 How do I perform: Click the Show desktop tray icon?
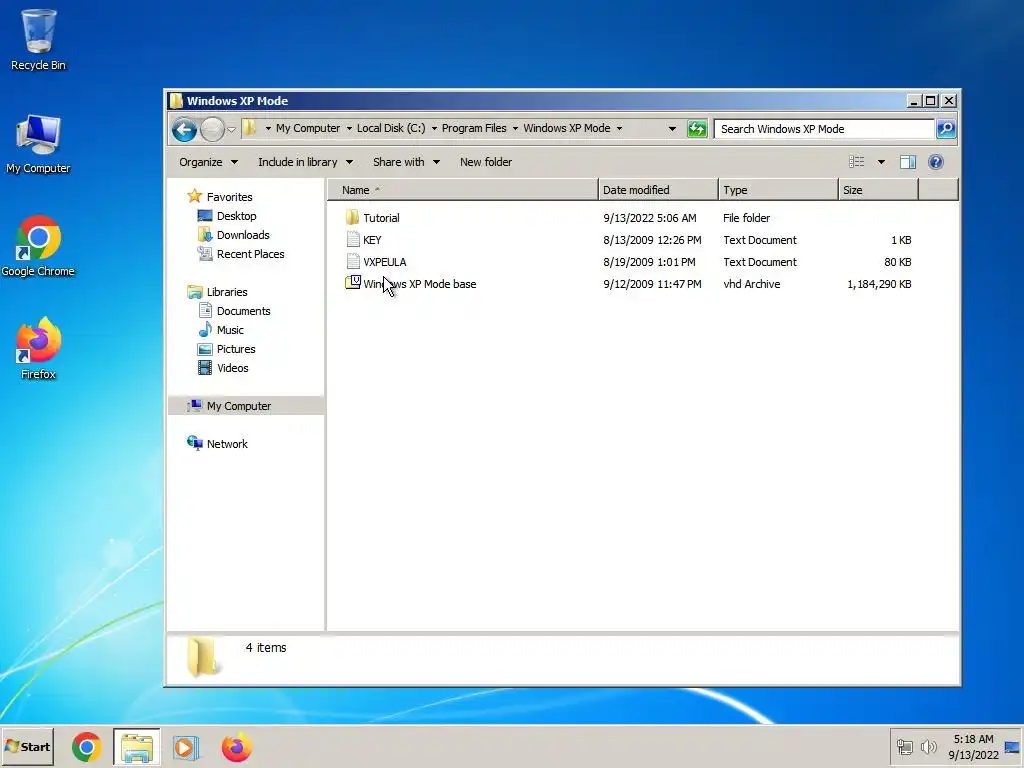tap(1012, 746)
